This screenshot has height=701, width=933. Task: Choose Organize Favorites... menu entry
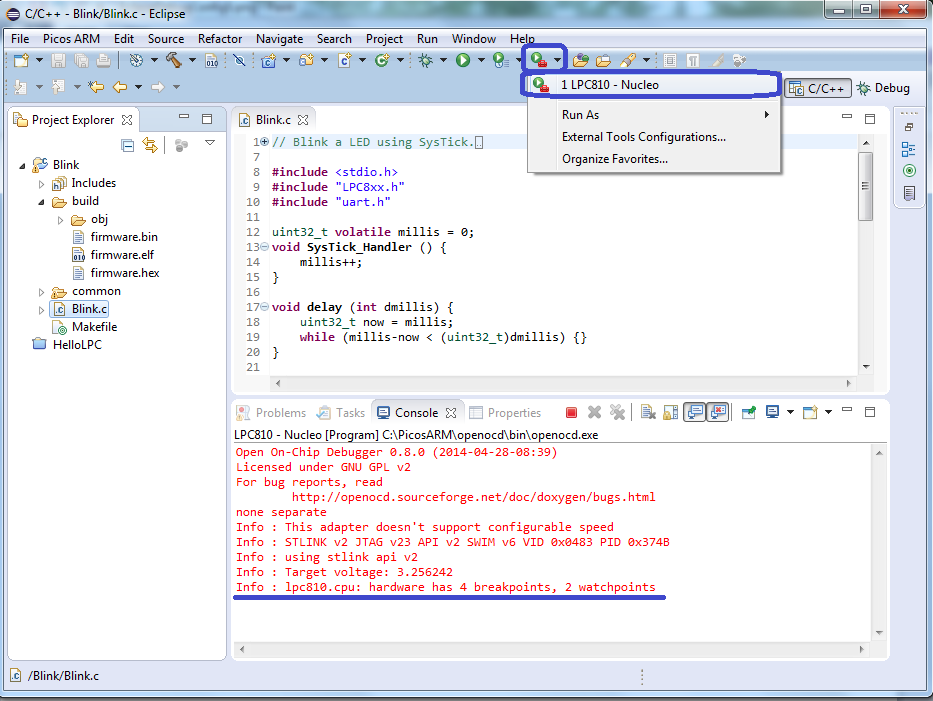[655, 159]
